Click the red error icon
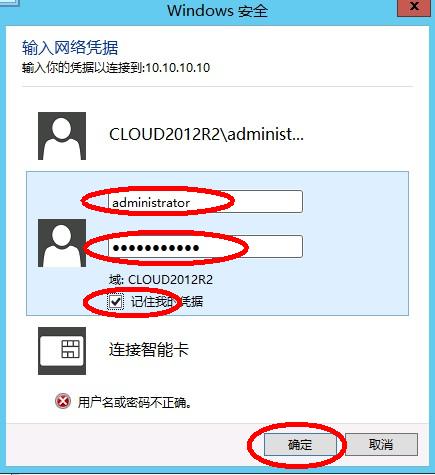 coord(63,401)
